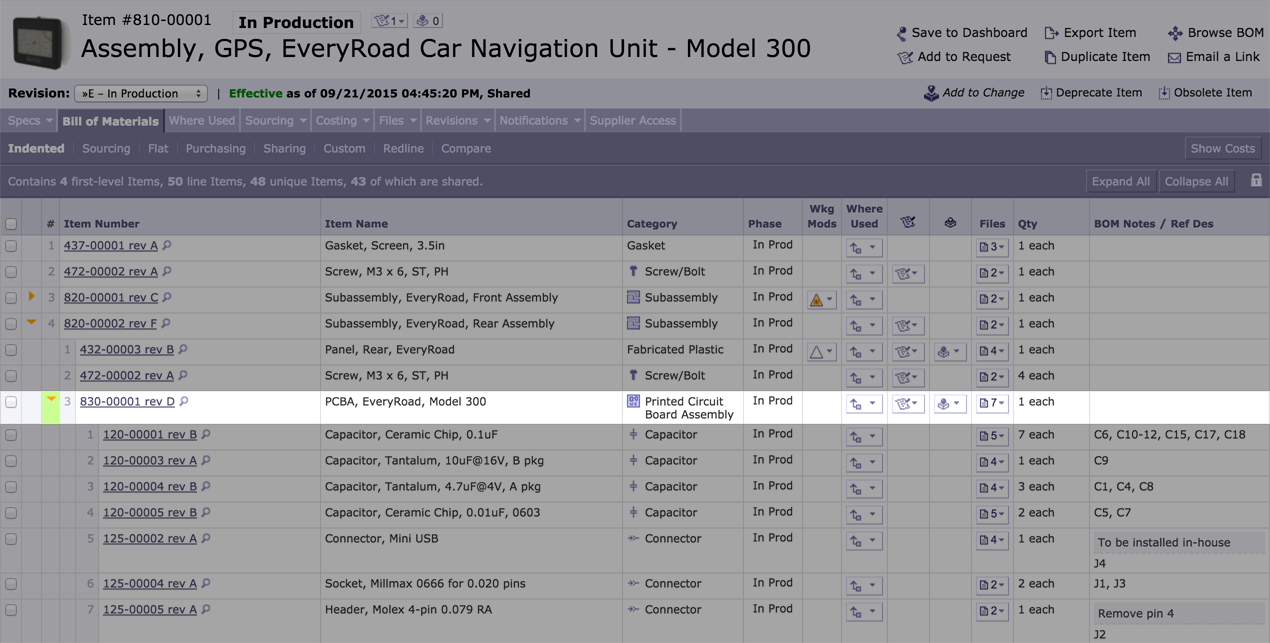This screenshot has height=643, width=1270.
Task: Click the stamp icon on the 432-00003 Panel row
Action: [949, 351]
